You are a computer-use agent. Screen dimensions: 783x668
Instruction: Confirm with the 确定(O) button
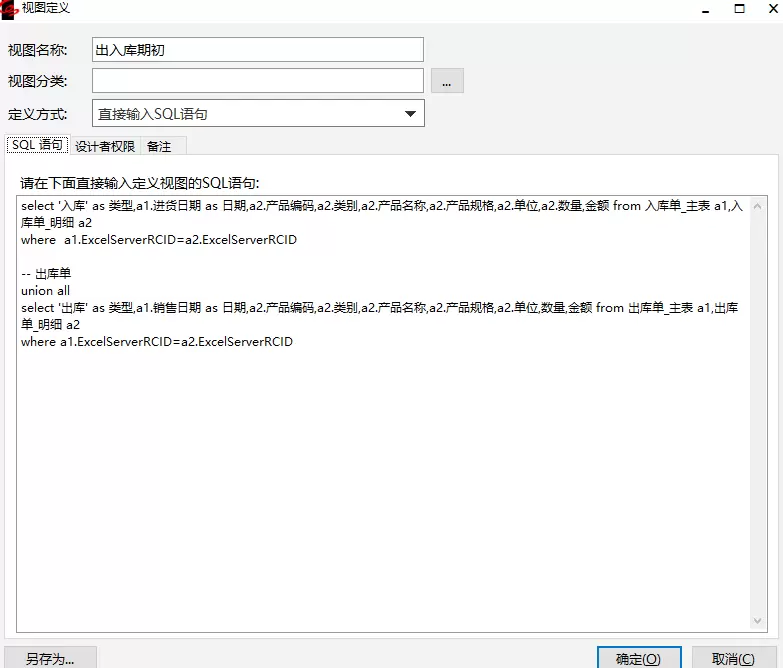pyautogui.click(x=638, y=658)
